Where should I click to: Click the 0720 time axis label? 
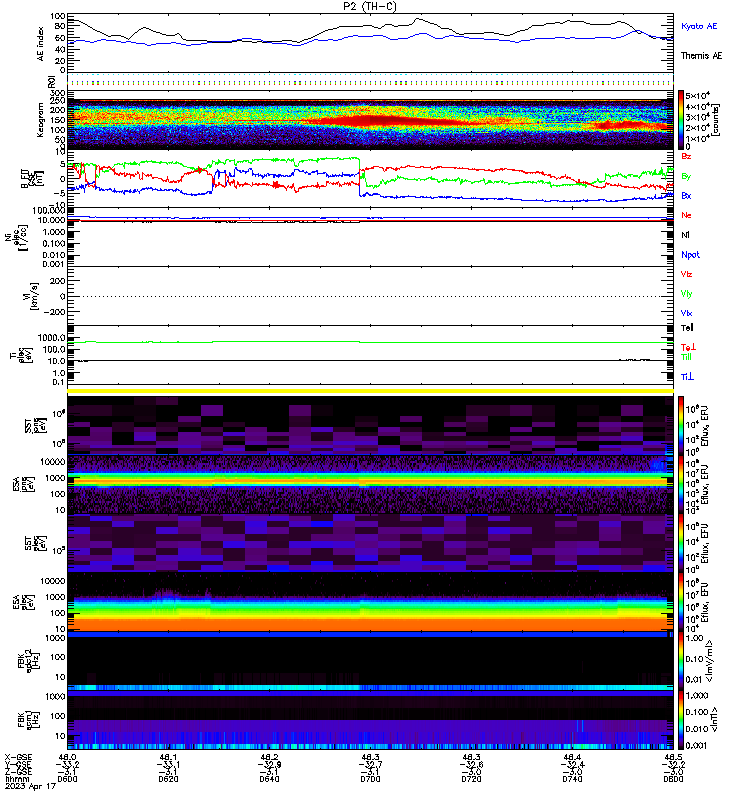coord(471,779)
